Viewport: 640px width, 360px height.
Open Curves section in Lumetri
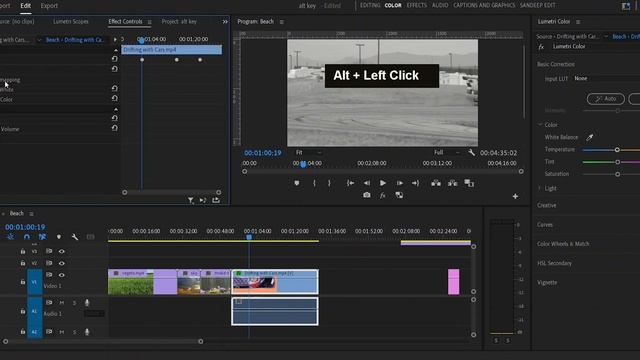tap(545, 225)
